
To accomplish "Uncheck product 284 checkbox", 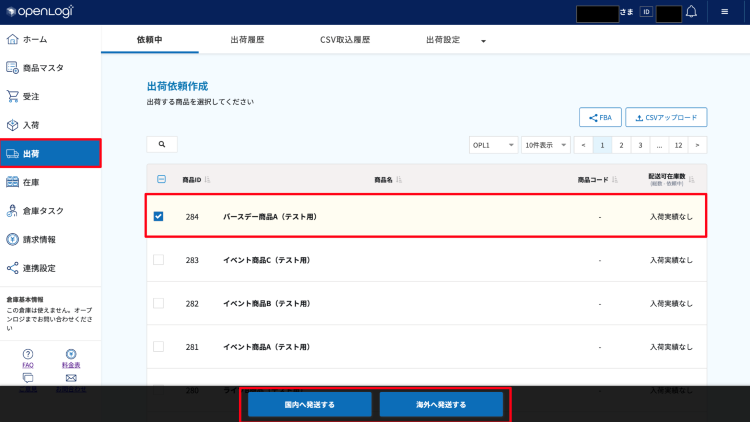I will click(x=158, y=216).
